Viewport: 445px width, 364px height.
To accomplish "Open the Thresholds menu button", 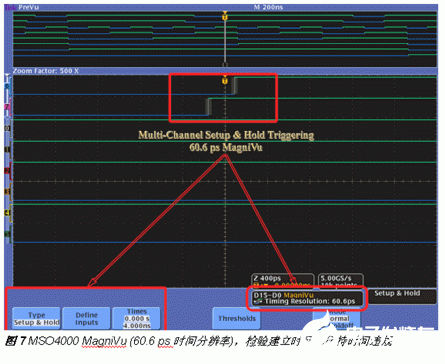I will coord(237,318).
